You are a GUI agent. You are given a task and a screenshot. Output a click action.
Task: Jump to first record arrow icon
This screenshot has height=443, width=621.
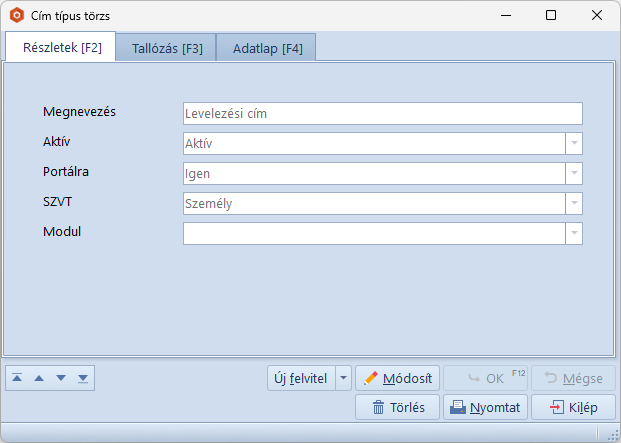tap(17, 378)
